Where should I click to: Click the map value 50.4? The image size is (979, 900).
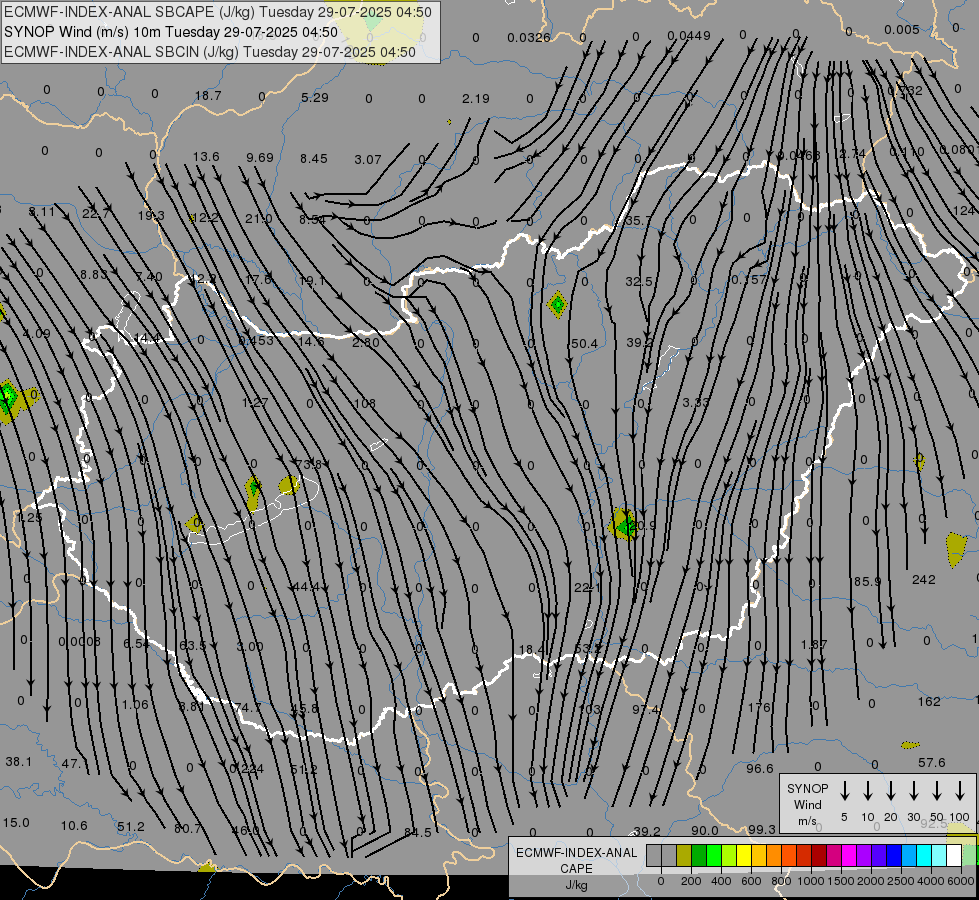click(x=584, y=344)
